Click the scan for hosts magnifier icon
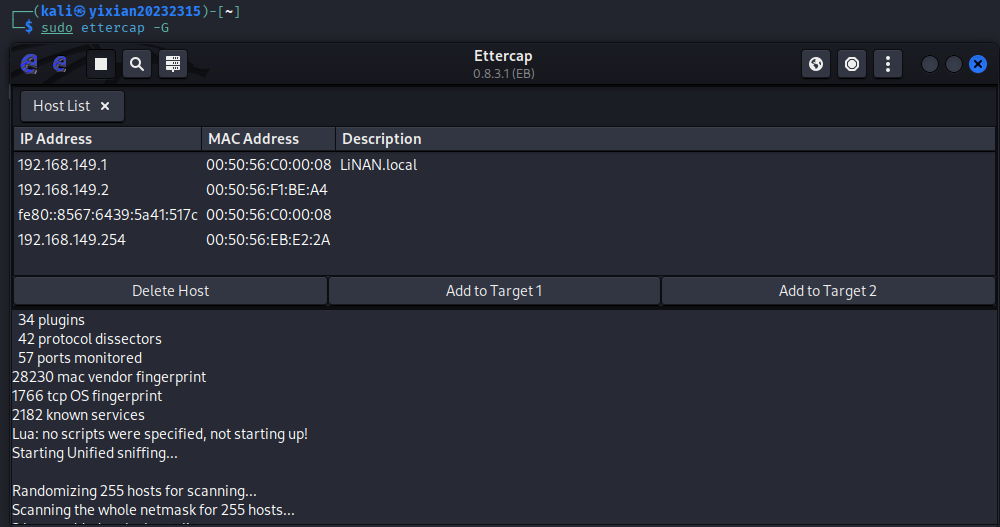This screenshot has width=1000, height=527. (137, 64)
